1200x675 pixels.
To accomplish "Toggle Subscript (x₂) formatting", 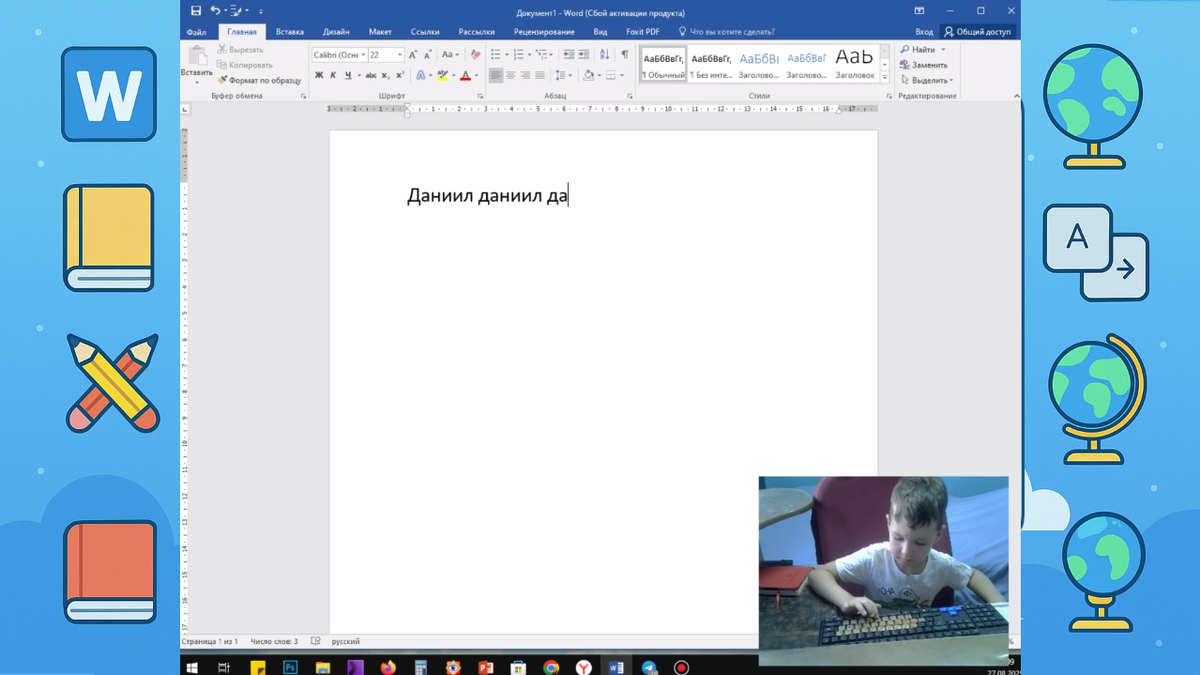I will (386, 75).
